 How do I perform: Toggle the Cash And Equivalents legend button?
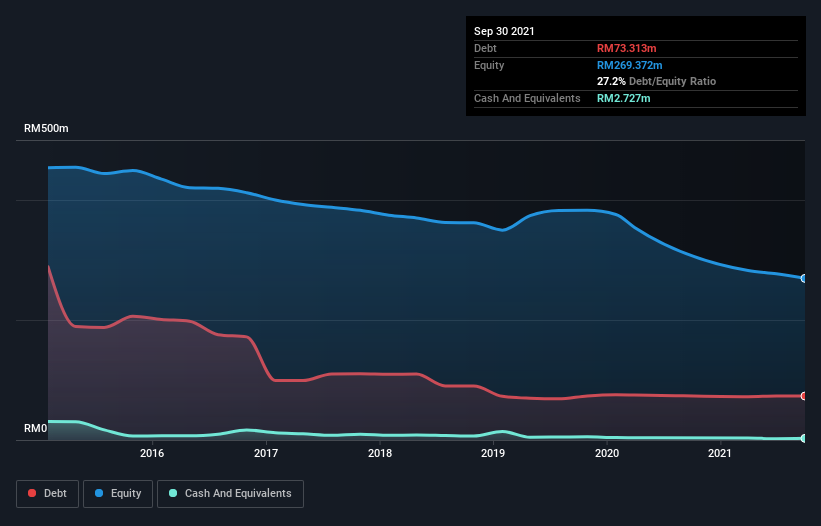230,494
